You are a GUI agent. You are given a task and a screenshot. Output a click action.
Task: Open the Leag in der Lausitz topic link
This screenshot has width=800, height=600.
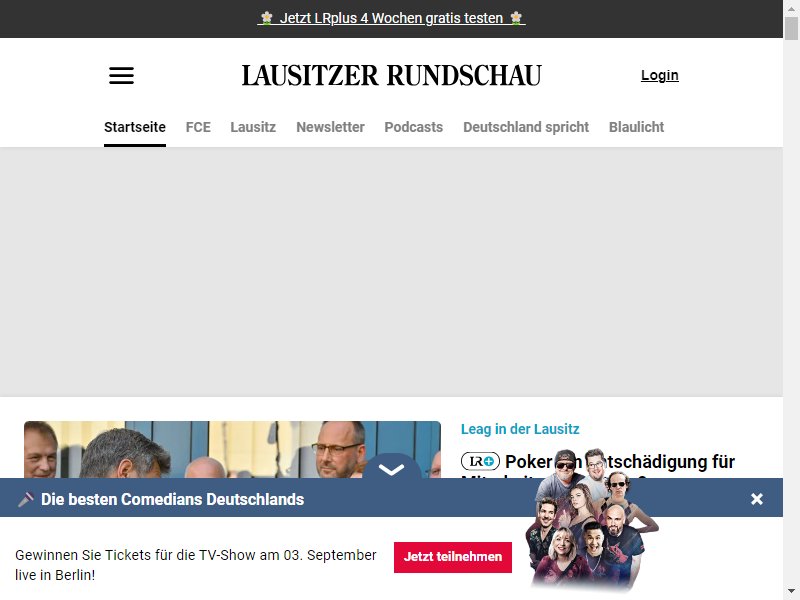pyautogui.click(x=520, y=429)
